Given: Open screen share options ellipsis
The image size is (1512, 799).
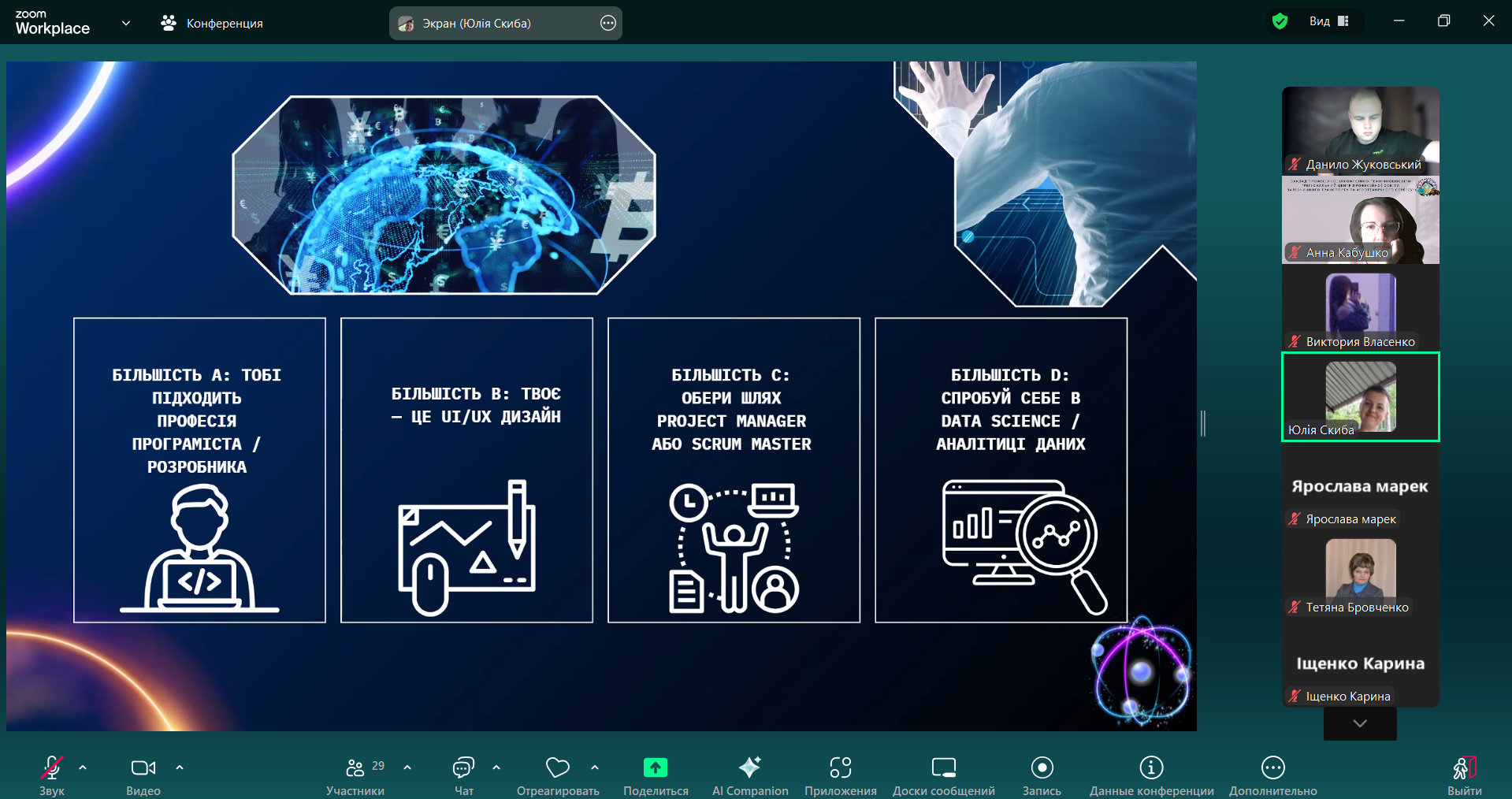Looking at the screenshot, I should 608,23.
